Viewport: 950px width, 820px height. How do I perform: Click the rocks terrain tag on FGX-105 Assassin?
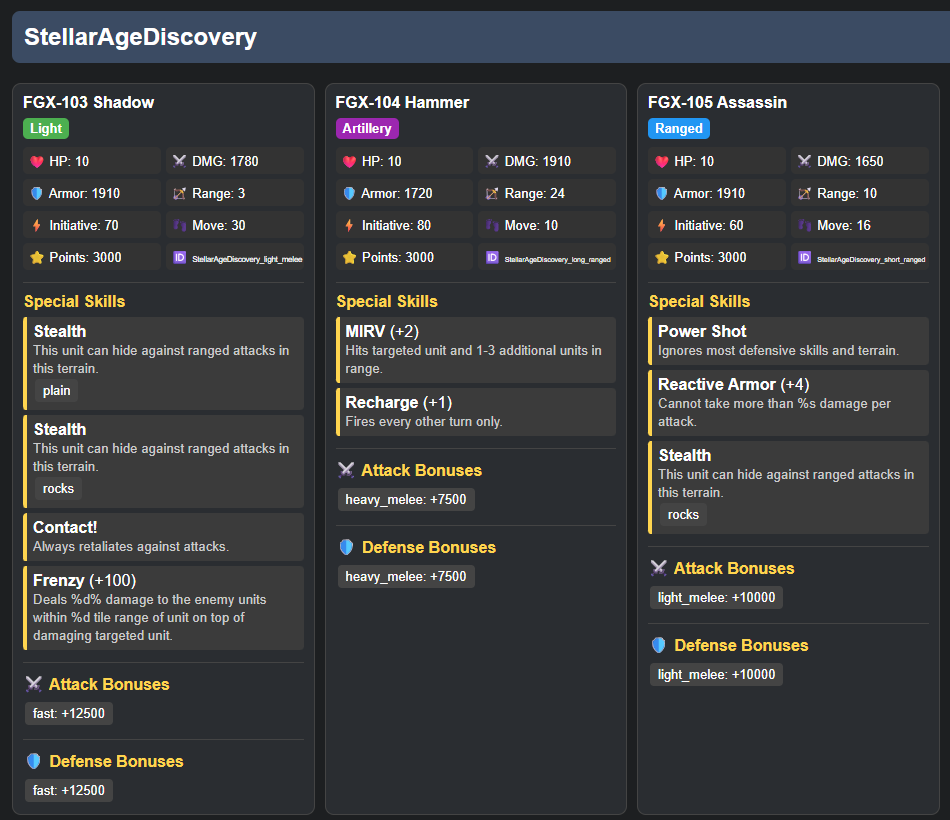(683, 515)
